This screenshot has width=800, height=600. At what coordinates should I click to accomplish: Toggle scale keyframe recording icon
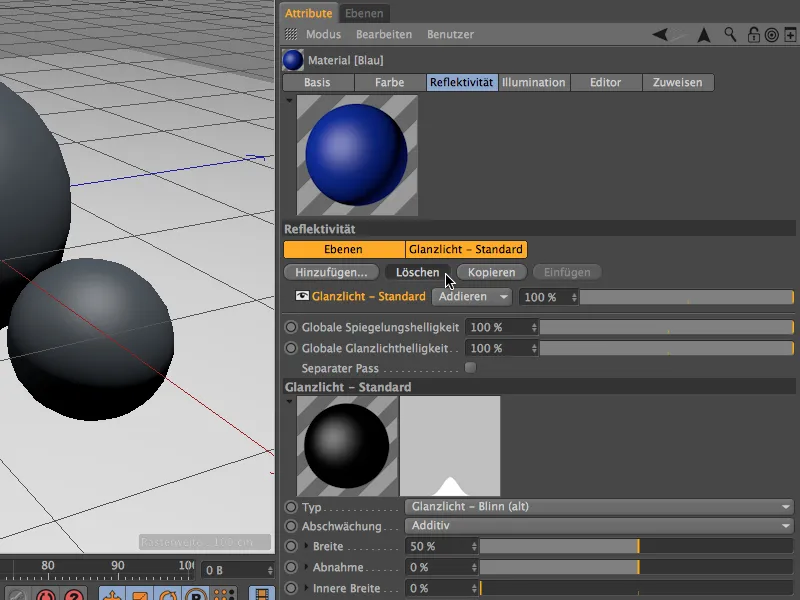140,595
